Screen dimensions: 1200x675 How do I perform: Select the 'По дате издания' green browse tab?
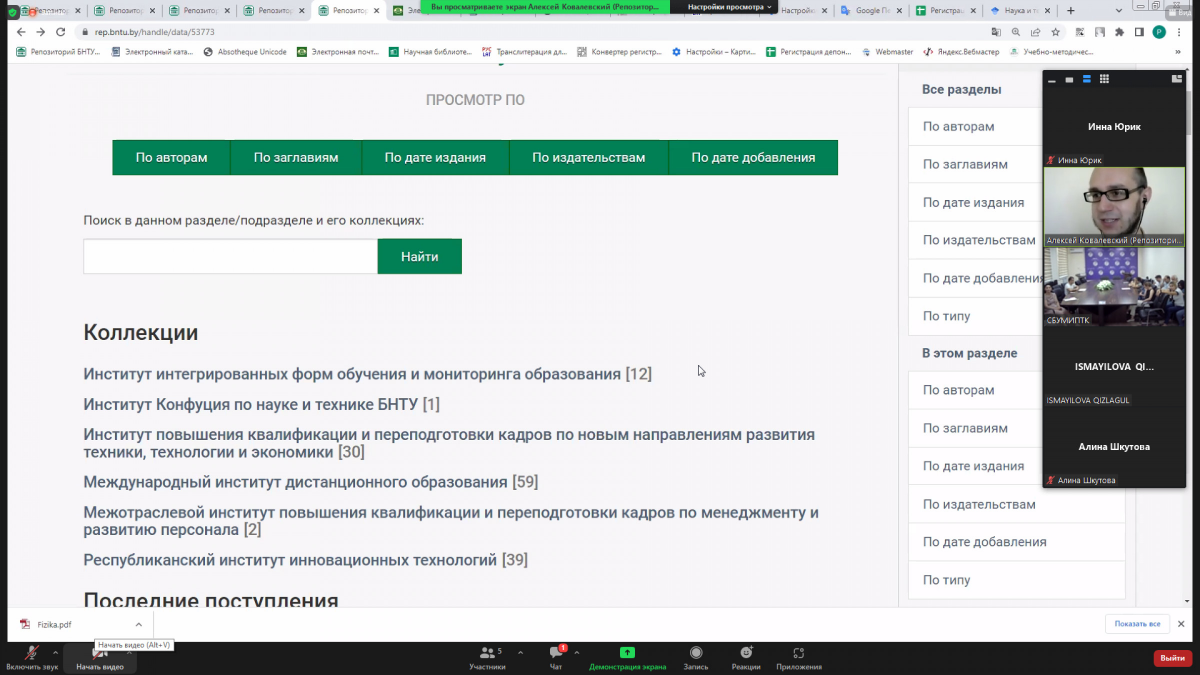coord(435,157)
